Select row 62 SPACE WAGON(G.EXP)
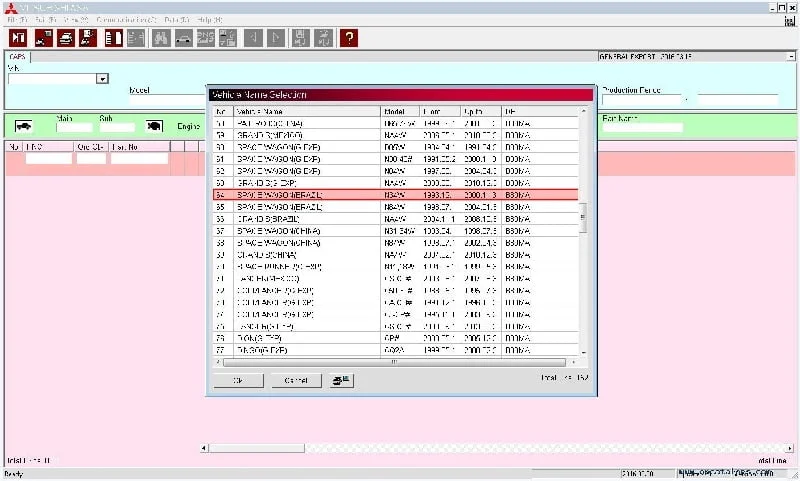The height and width of the screenshot is (481, 800). click(x=395, y=171)
